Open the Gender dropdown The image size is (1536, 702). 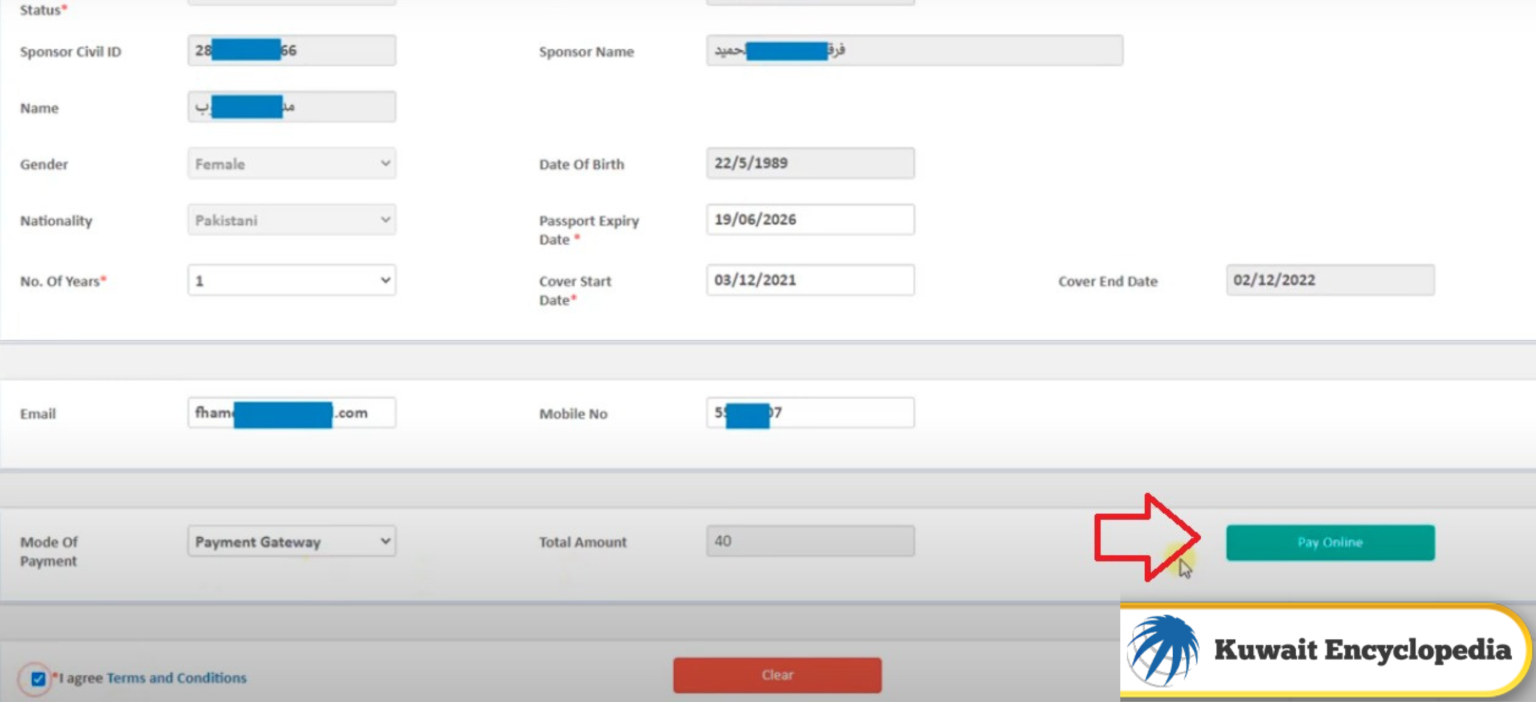(290, 163)
